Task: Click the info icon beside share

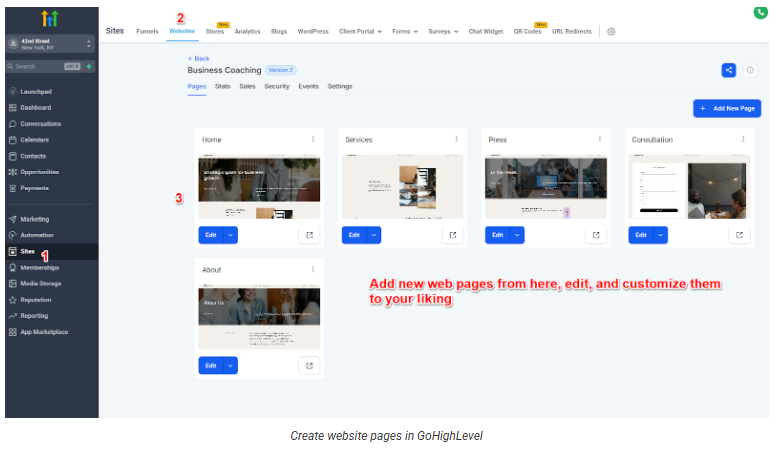Action: coord(750,70)
